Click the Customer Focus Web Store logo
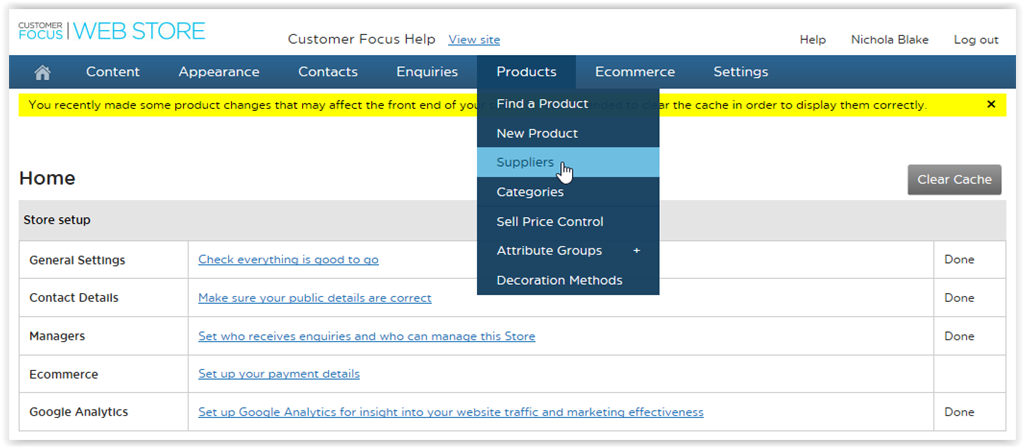The height and width of the screenshot is (448, 1024). click(x=112, y=31)
